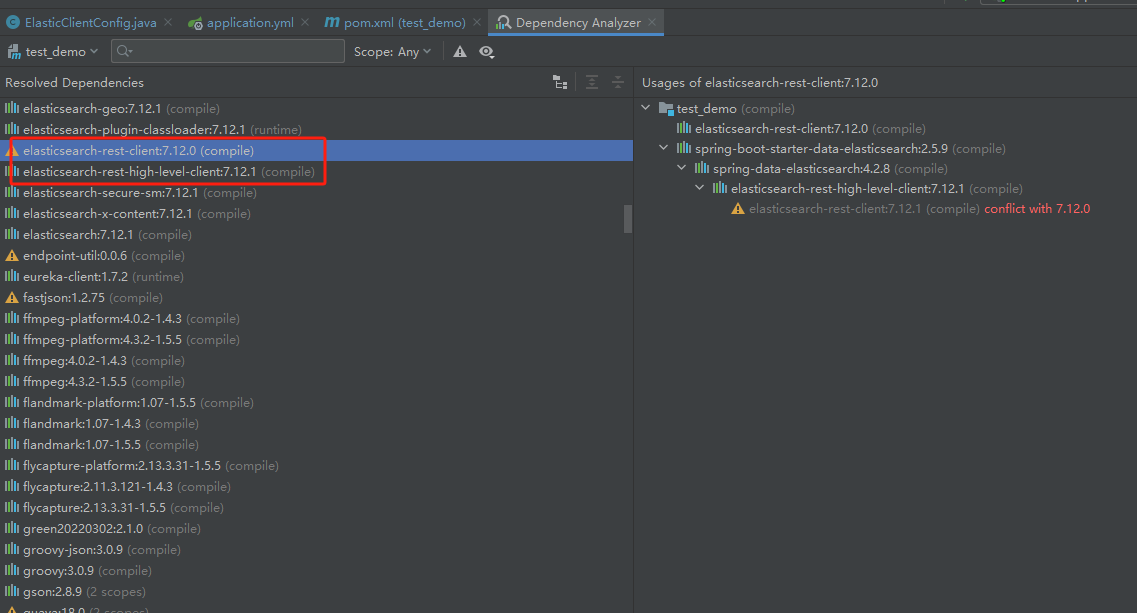Viewport: 1137px width, 613px height.
Task: Expand all nodes using expand-all icon
Action: [x=590, y=82]
